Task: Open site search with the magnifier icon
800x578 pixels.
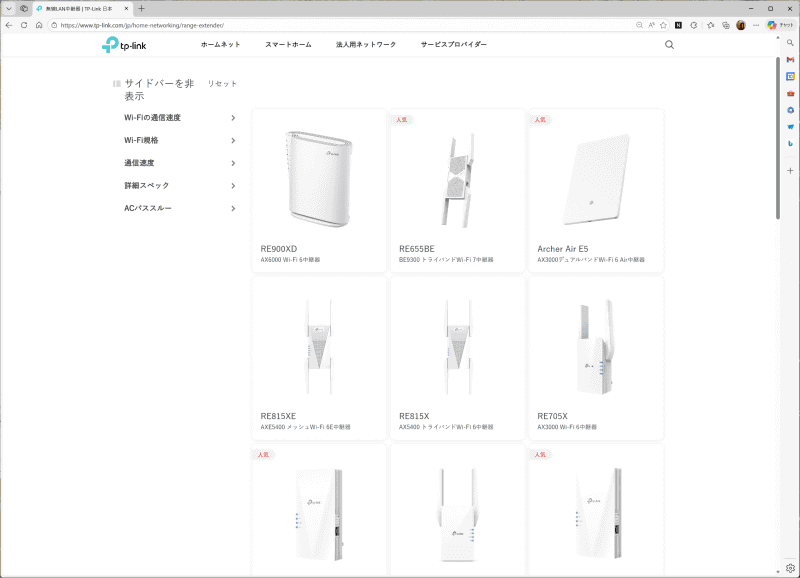Action: coord(668,44)
